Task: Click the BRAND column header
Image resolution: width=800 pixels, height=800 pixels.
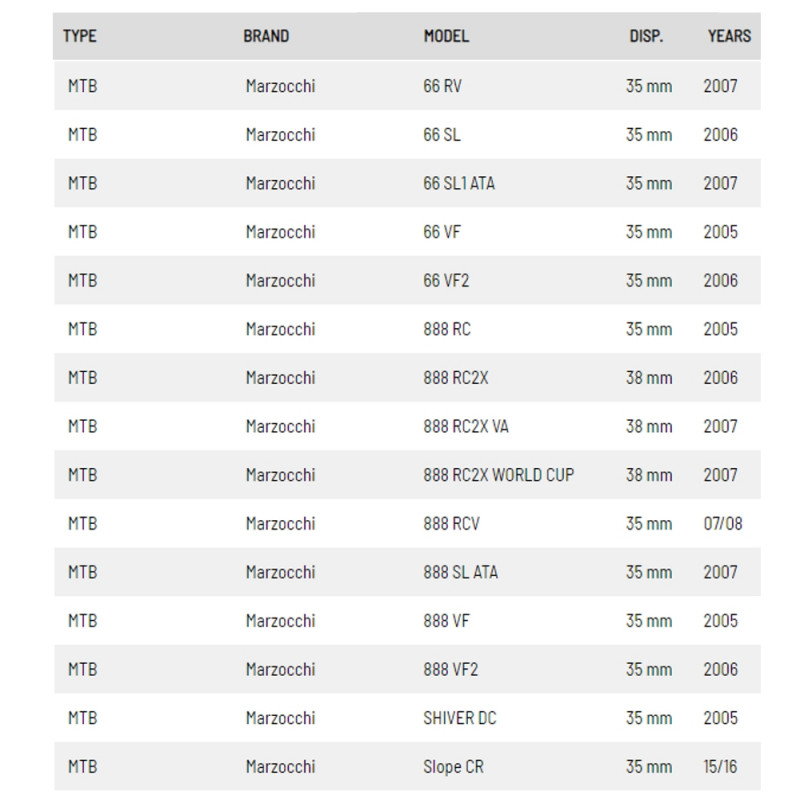Action: tap(266, 36)
